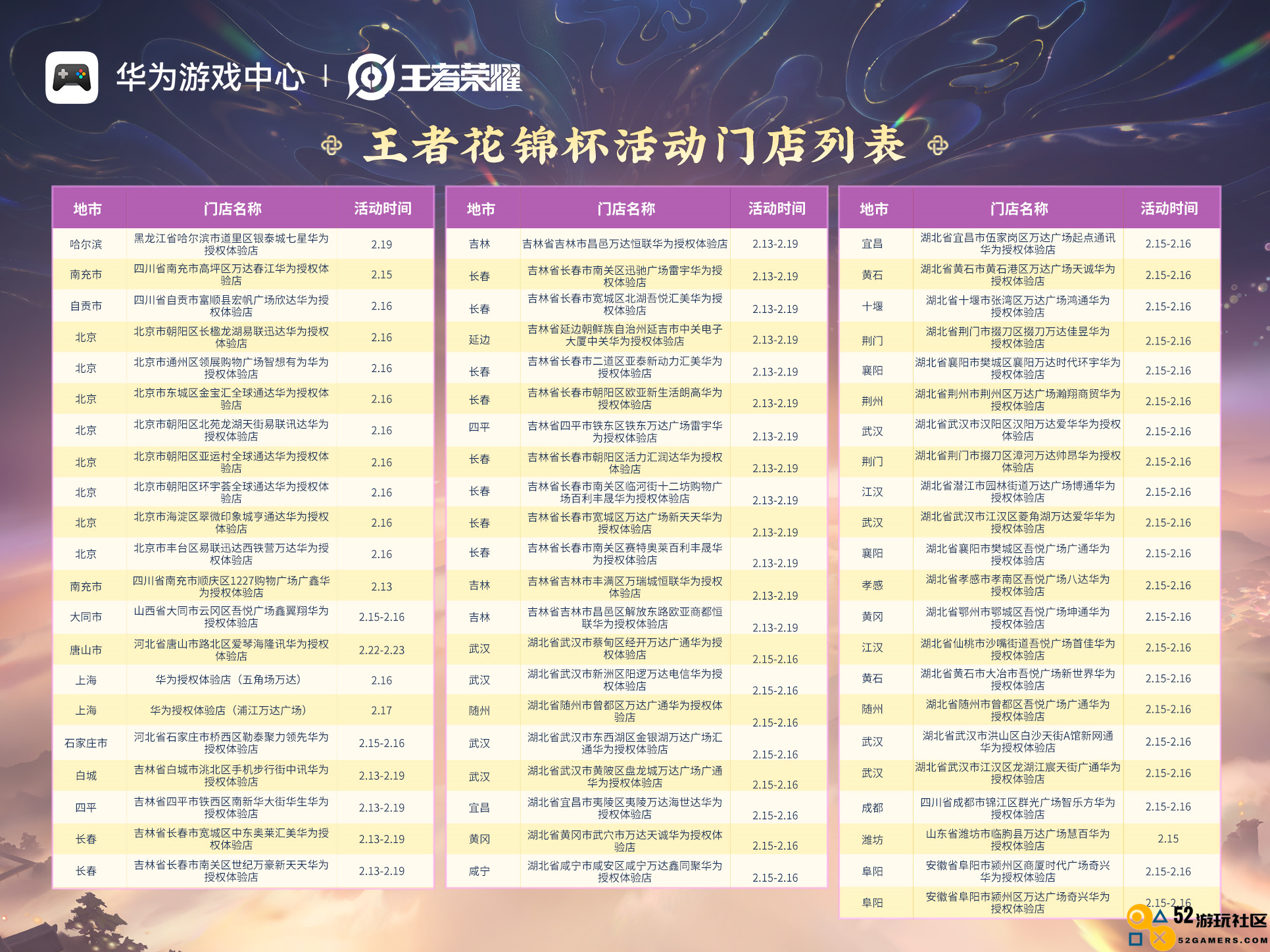Click the 哈尔滨市道里区银泰城七星 store name
1270x952 pixels.
pos(232,245)
